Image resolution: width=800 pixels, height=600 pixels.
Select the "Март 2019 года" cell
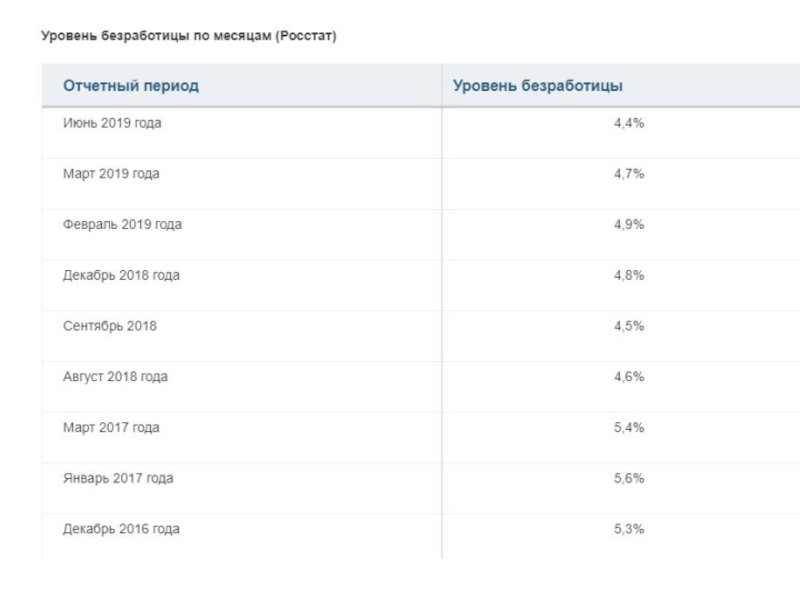111,174
